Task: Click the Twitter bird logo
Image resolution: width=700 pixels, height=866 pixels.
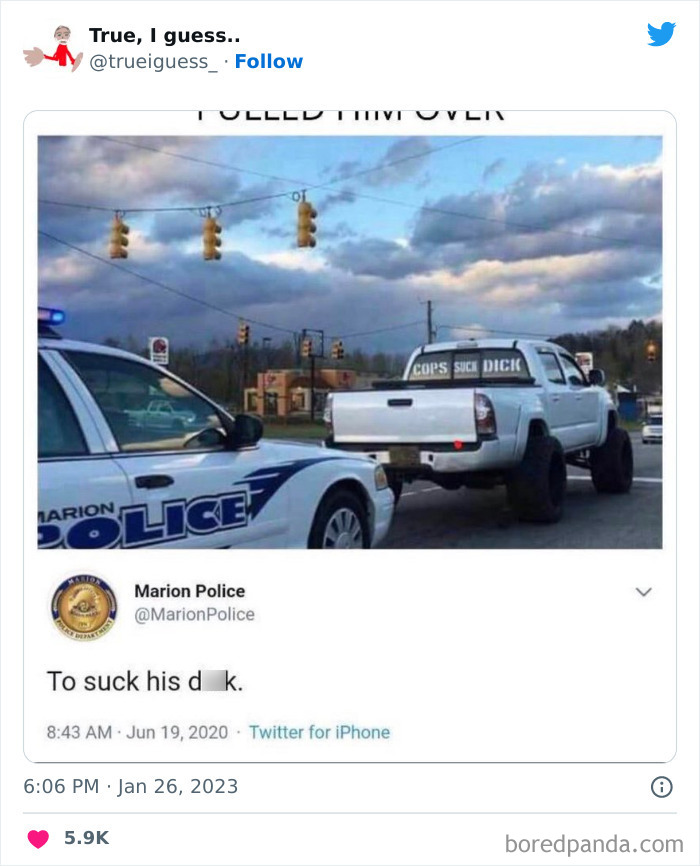Action: [661, 34]
